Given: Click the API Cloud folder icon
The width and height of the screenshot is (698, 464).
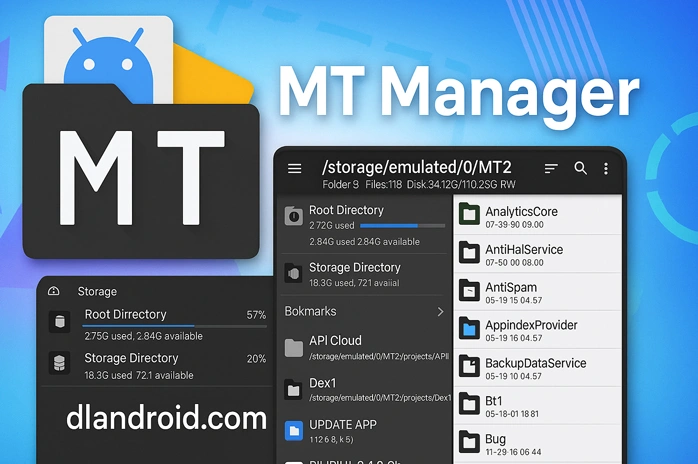Looking at the screenshot, I should [x=294, y=348].
